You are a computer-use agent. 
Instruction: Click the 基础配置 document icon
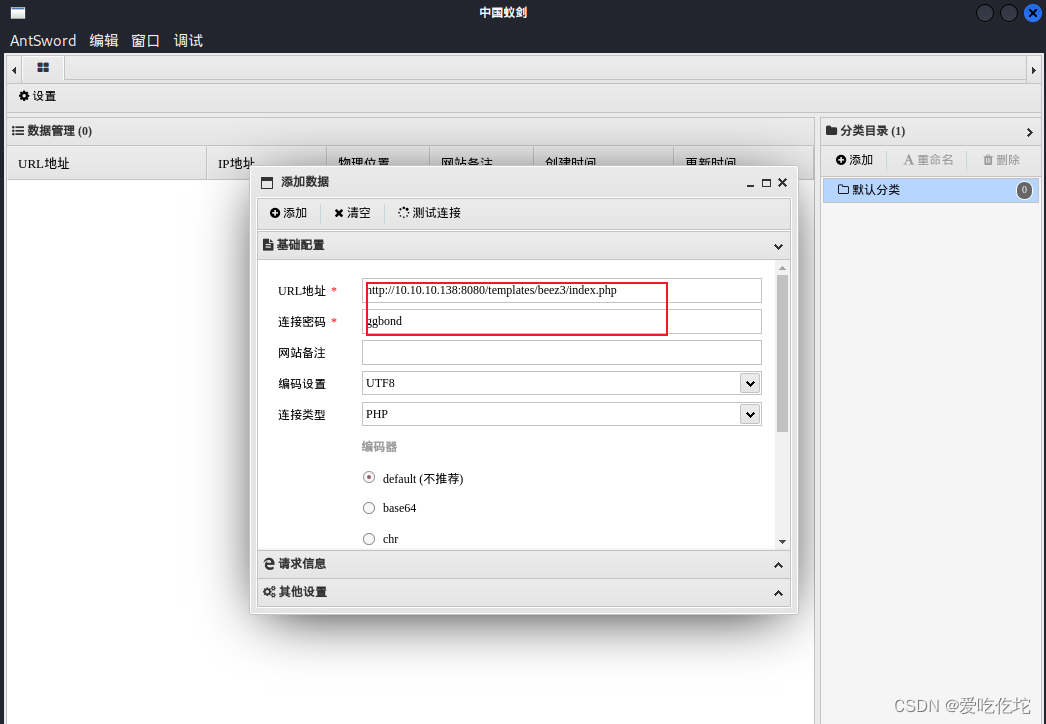268,245
